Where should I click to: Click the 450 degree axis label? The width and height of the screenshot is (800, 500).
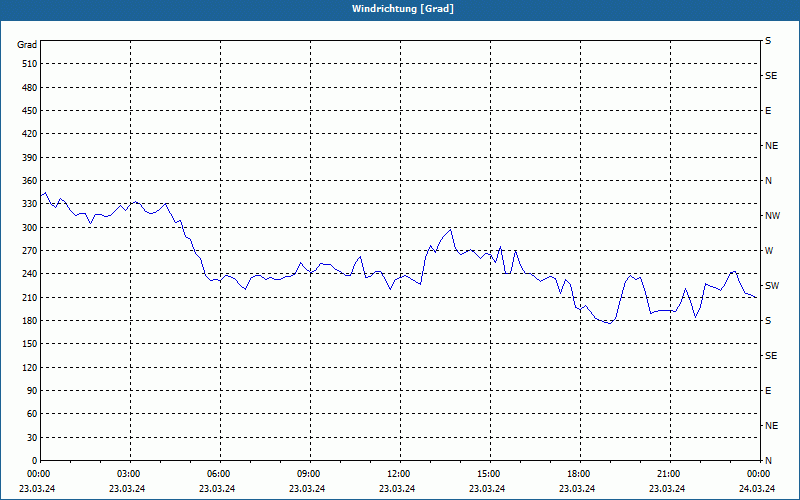click(x=30, y=111)
